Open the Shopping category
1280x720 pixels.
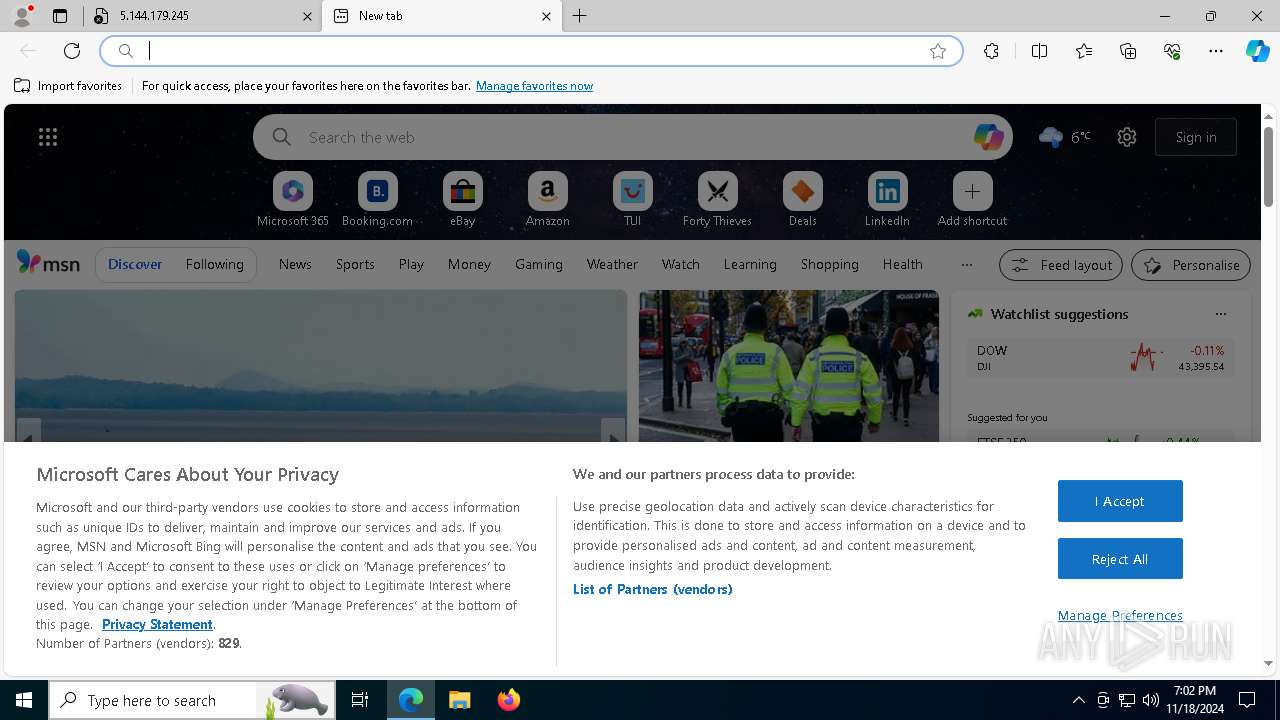point(830,264)
